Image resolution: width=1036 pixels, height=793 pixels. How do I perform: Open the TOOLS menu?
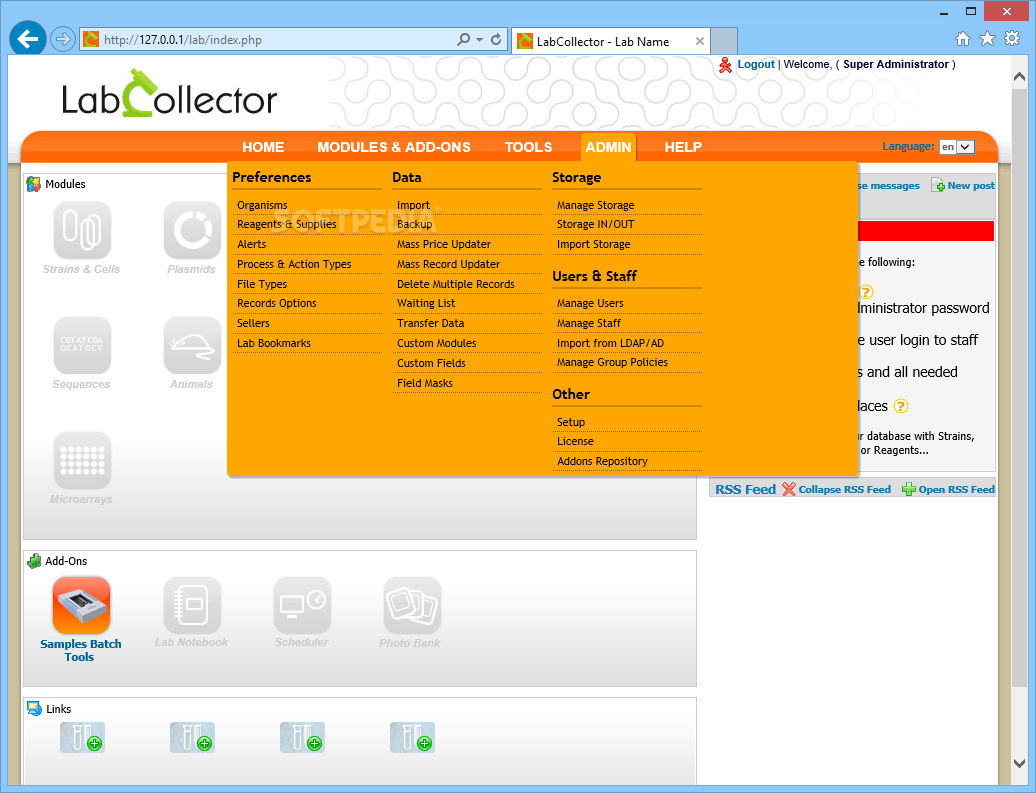click(529, 147)
